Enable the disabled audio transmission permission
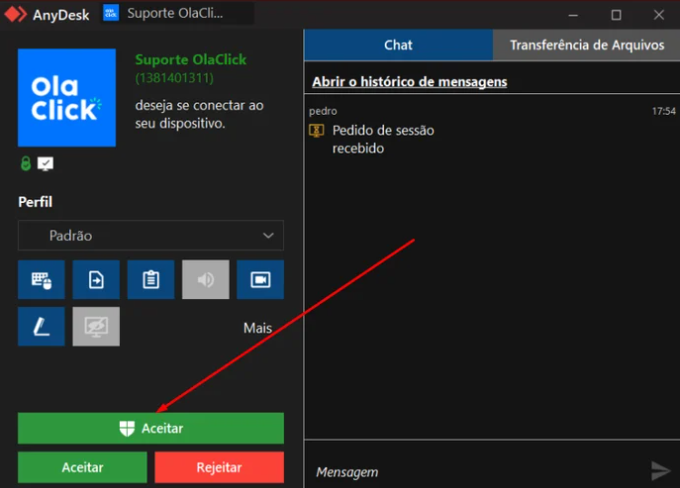680x488 pixels. pyautogui.click(x=206, y=279)
